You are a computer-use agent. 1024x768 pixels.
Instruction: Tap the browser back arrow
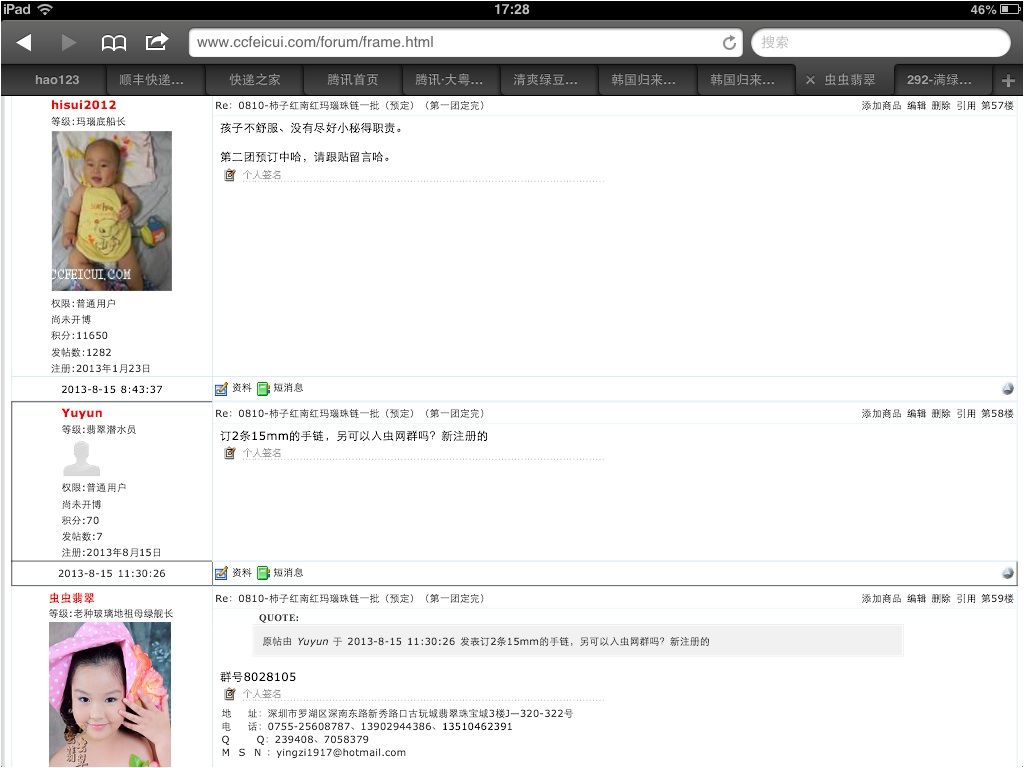pos(24,42)
